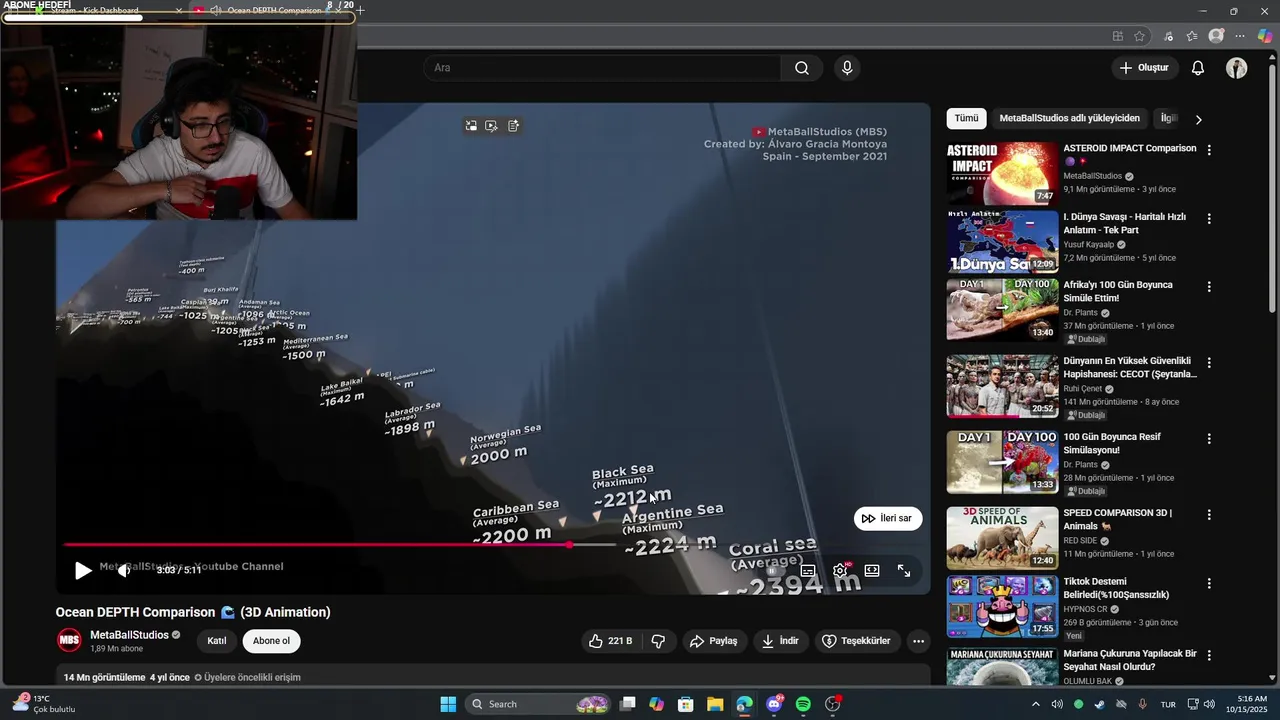Open options for 100 Gün Resif video
The height and width of the screenshot is (720, 1280).
pos(1209,438)
